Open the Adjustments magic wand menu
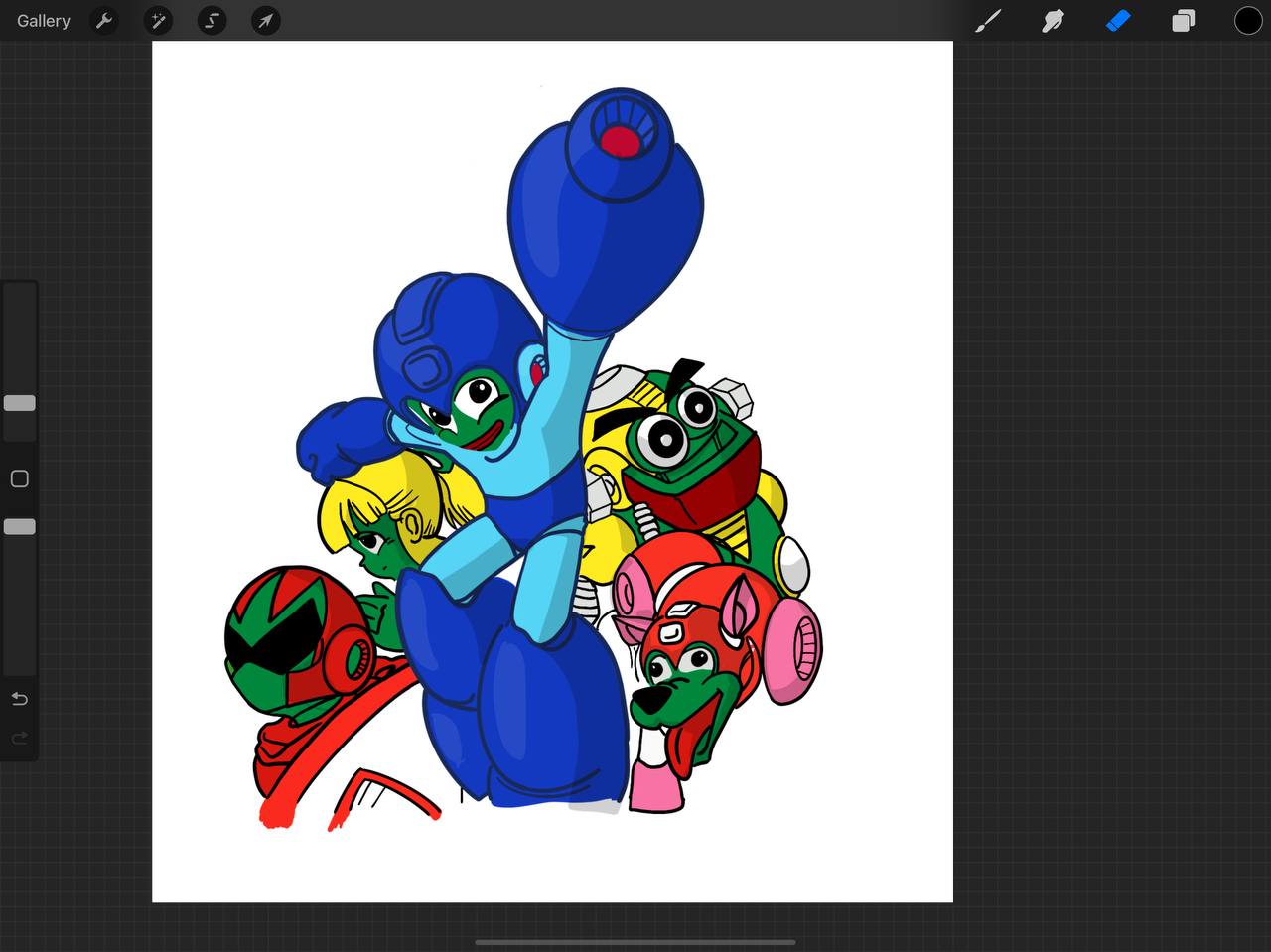This screenshot has height=952, width=1271. (158, 21)
